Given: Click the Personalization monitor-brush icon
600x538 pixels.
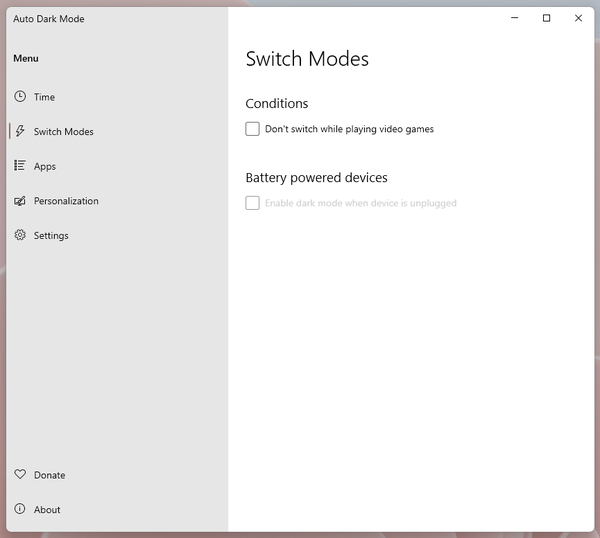Looking at the screenshot, I should tap(20, 201).
